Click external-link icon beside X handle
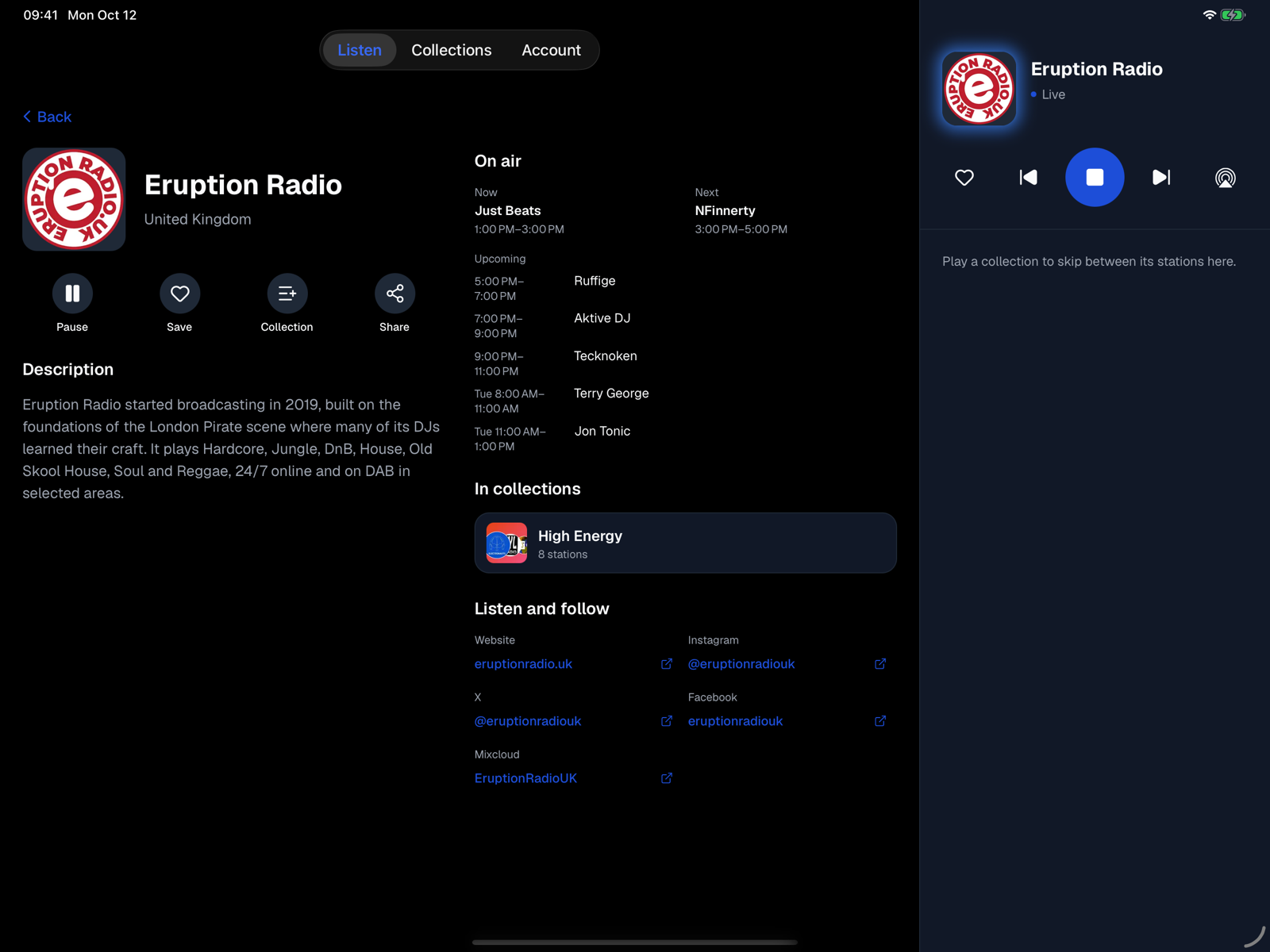 pos(667,721)
